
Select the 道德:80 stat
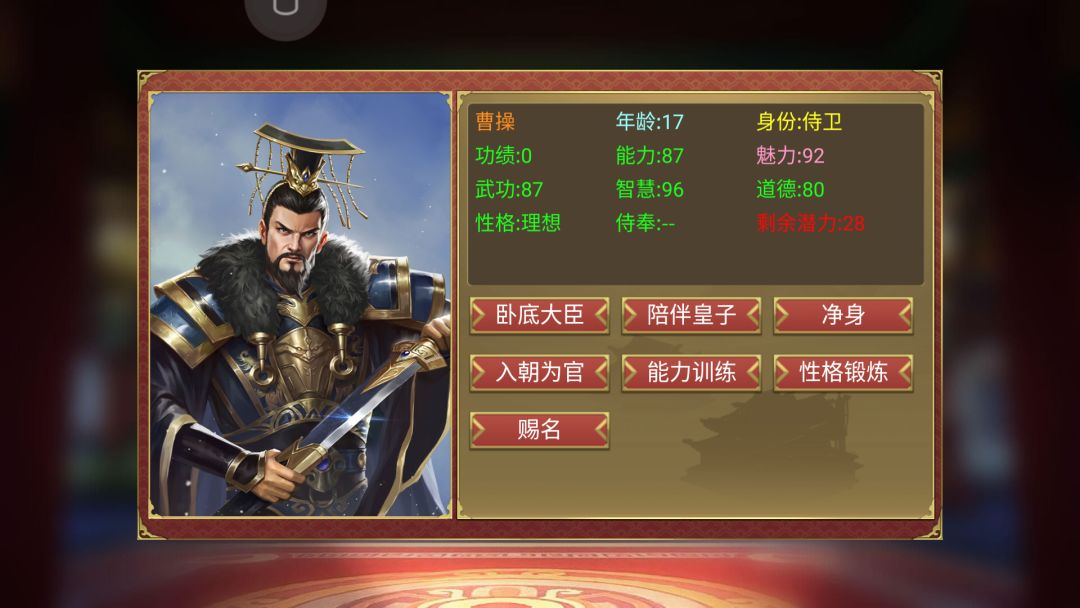790,189
